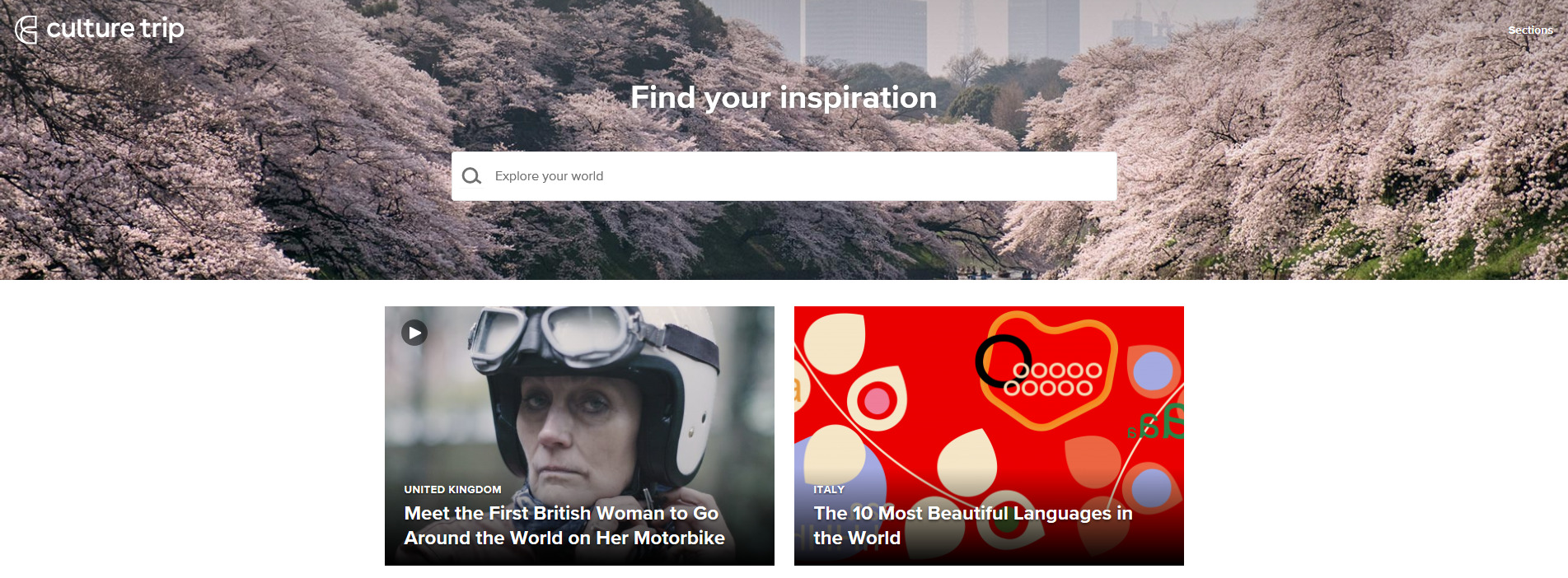
Task: Click the cream petal at red card corner
Action: coord(834,341)
